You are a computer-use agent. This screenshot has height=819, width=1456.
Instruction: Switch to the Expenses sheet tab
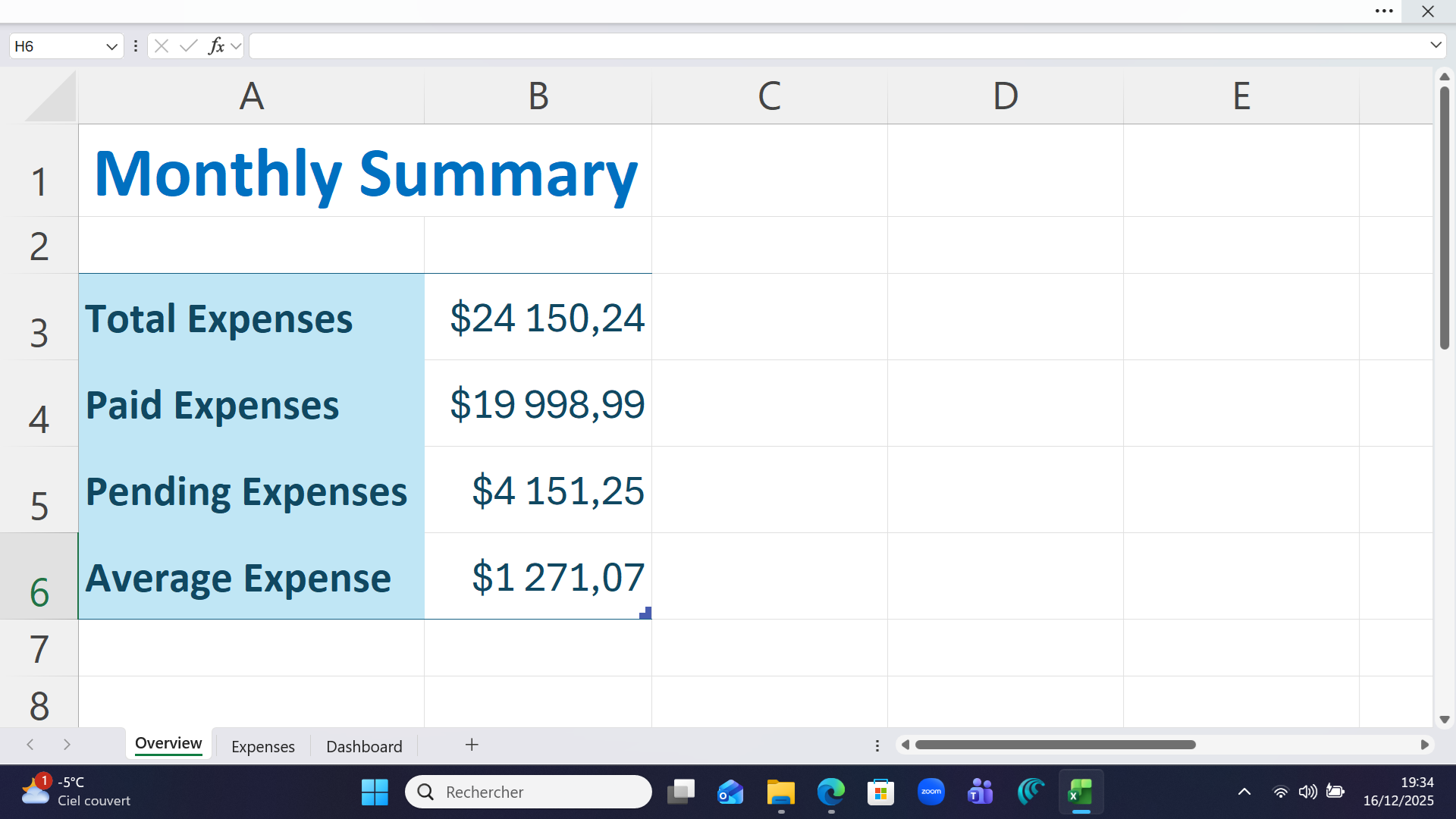[262, 746]
